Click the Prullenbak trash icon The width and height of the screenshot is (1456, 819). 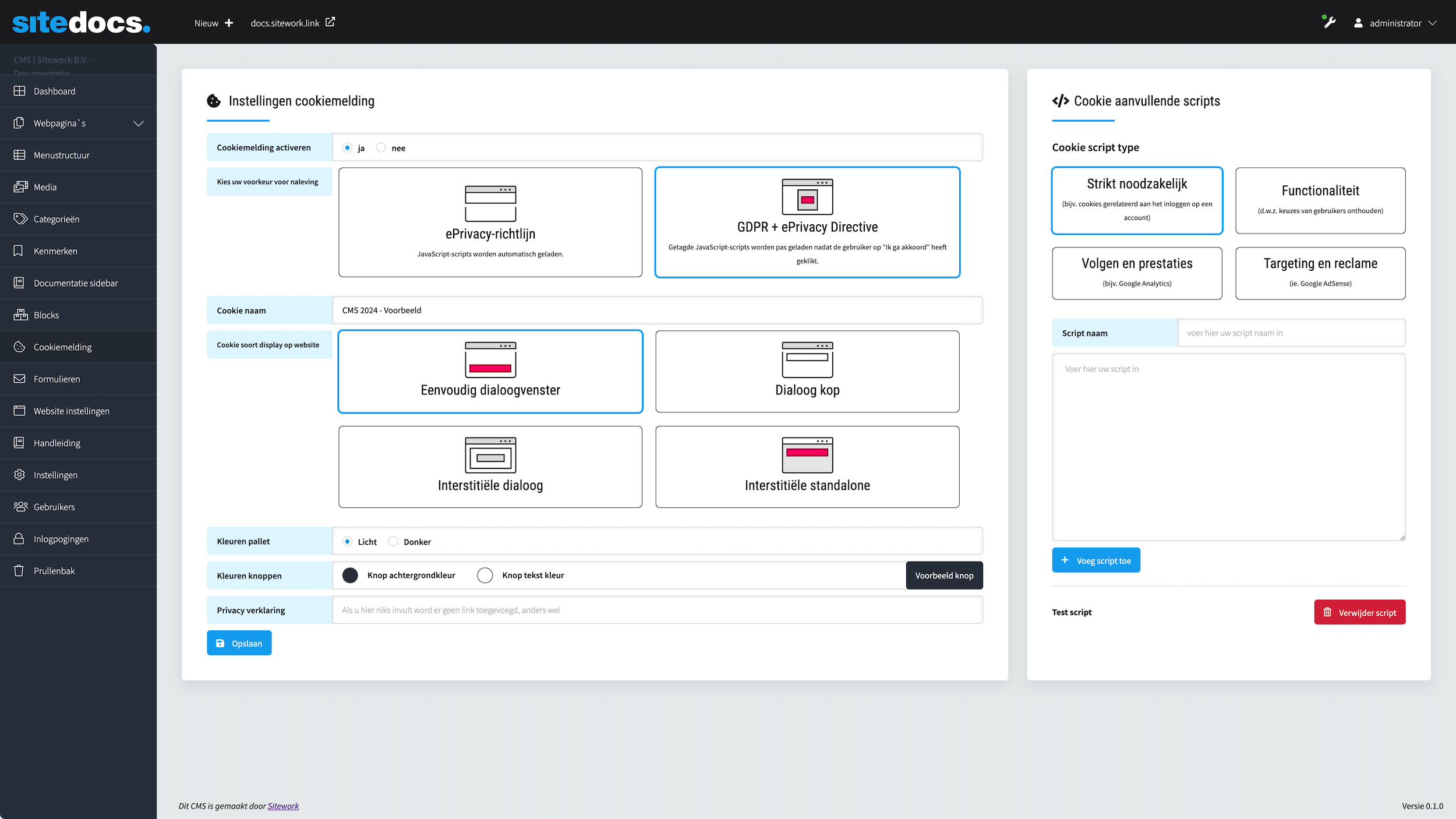click(x=19, y=571)
